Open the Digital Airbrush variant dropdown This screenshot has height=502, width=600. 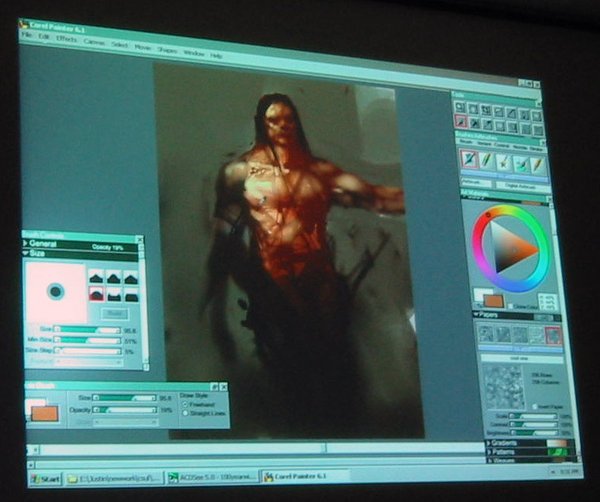click(x=521, y=186)
